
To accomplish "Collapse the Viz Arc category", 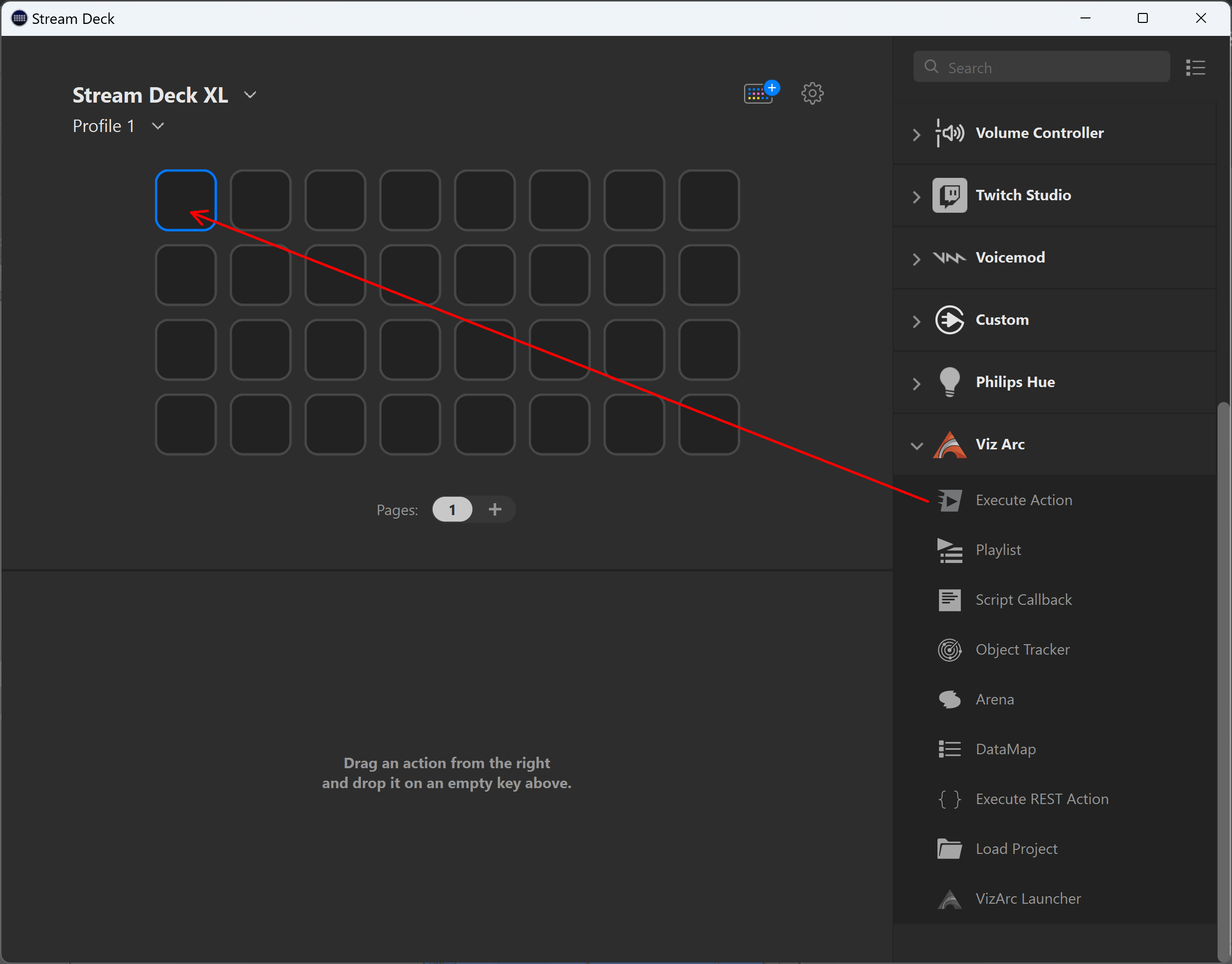I will pyautogui.click(x=917, y=446).
